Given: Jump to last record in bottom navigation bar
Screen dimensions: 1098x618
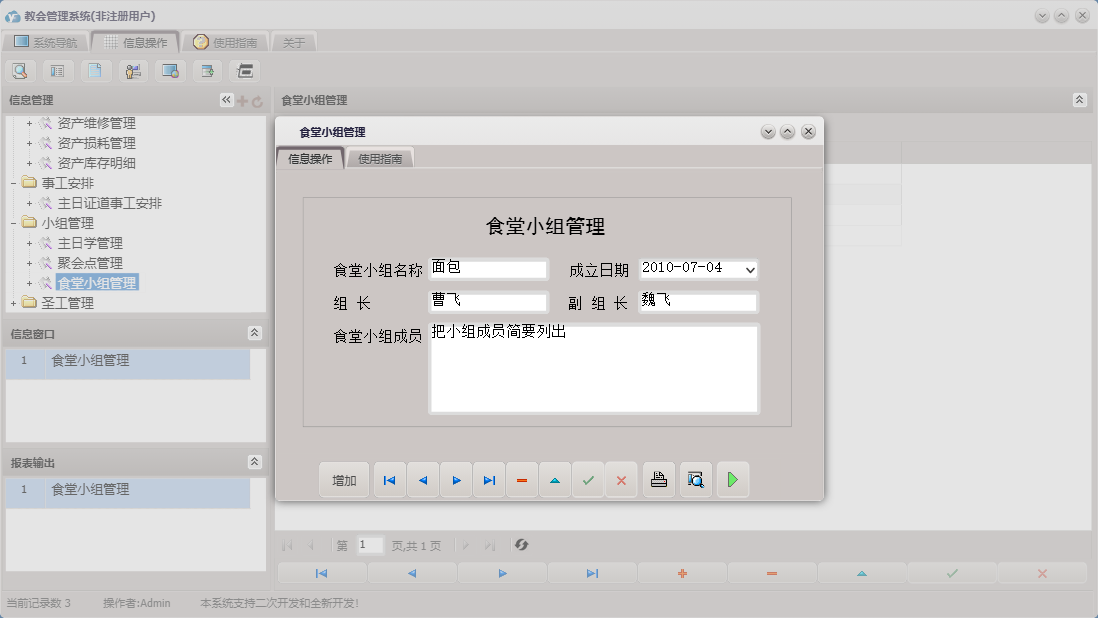Looking at the screenshot, I should tap(592, 573).
